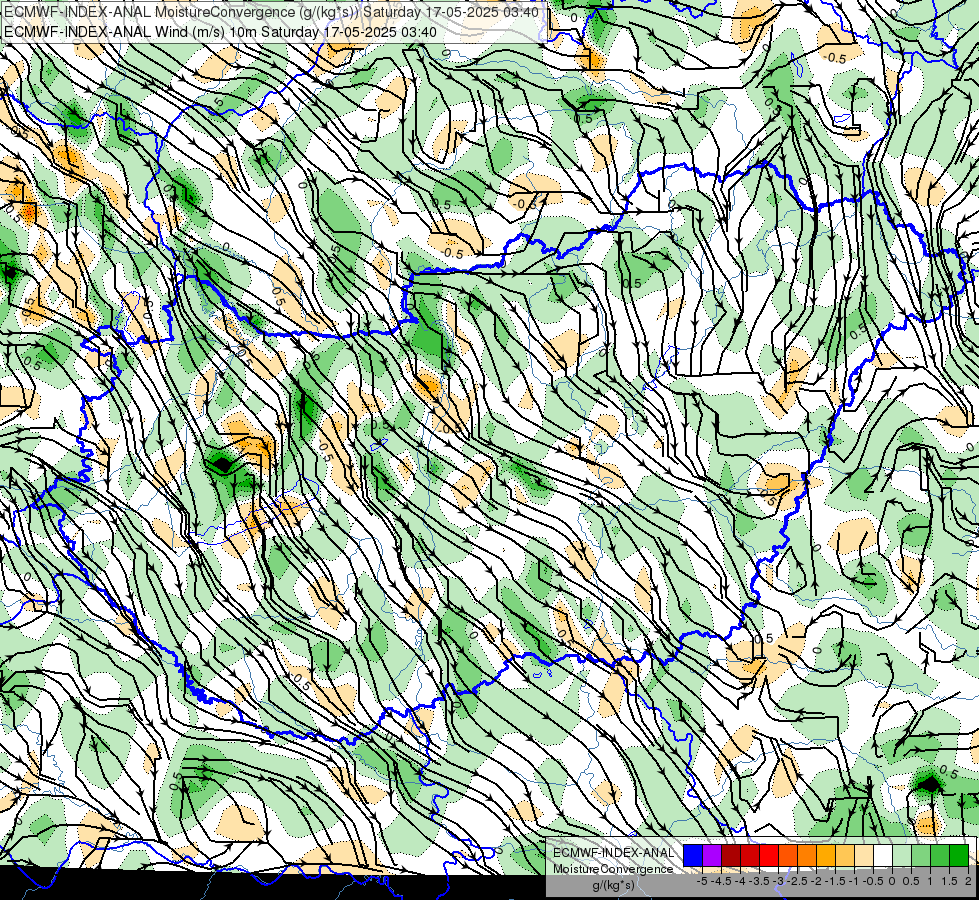
Task: Click the legend tick label '1.5'
Action: [x=949, y=881]
